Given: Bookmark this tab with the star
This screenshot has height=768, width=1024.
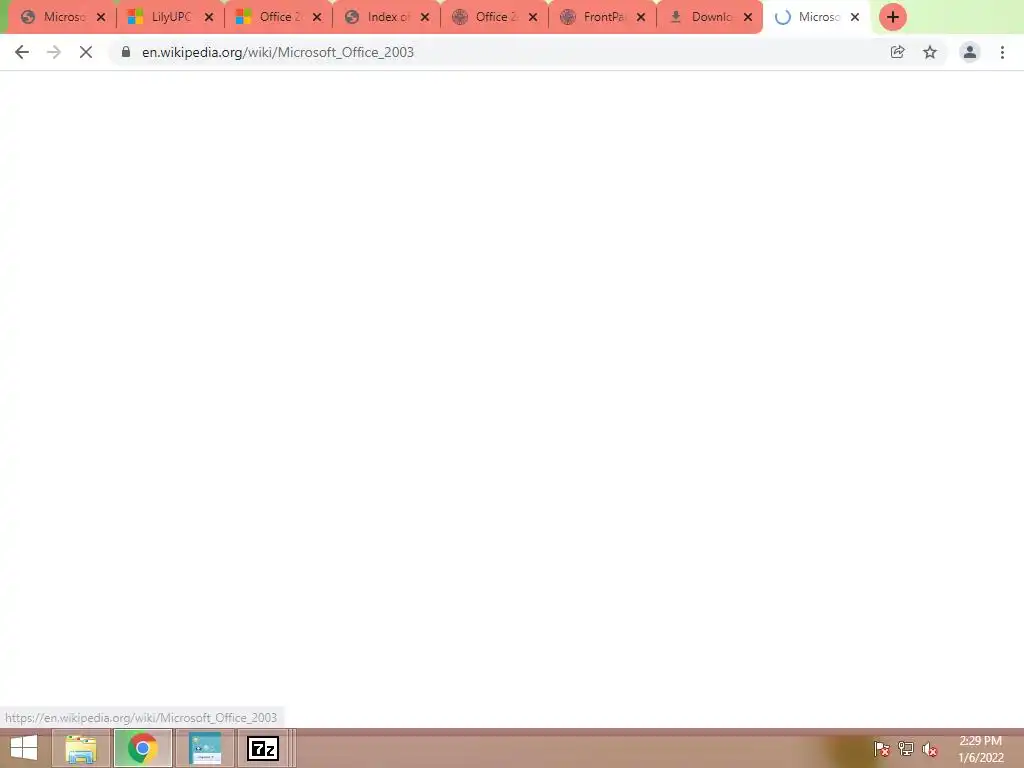Looking at the screenshot, I should [930, 52].
